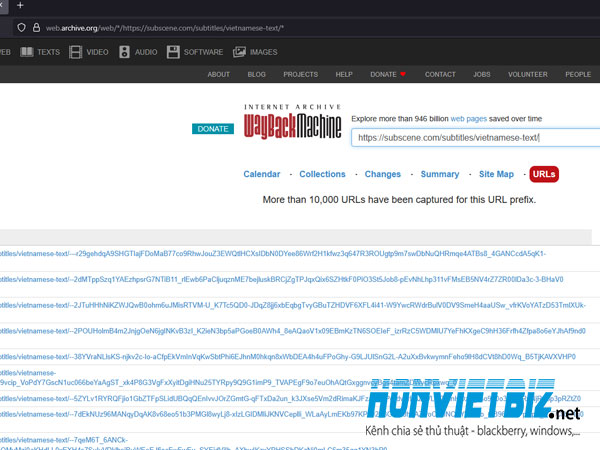
Task: Open the TEXTS section
Action: [x=48, y=52]
